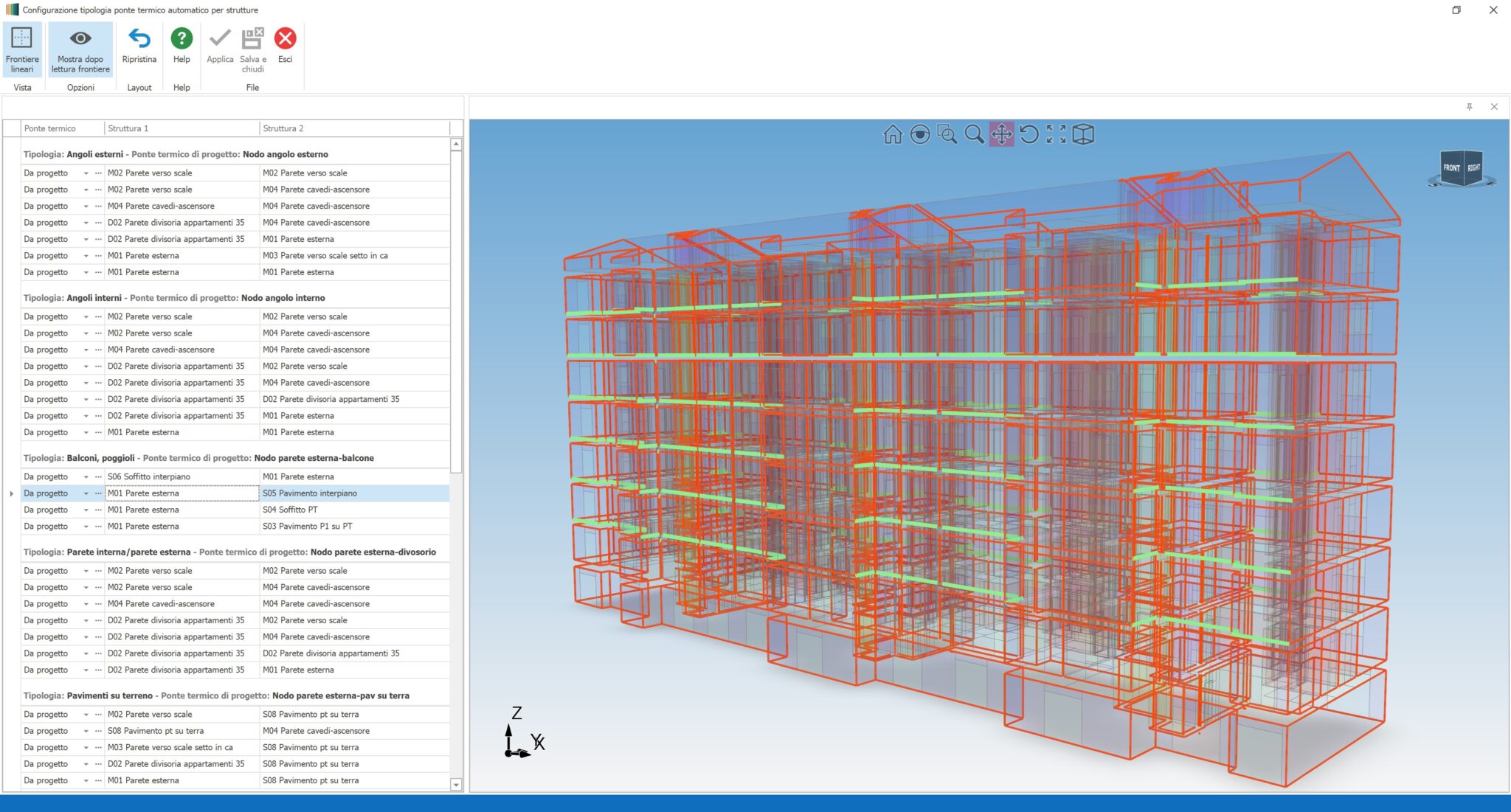
Task: Pin the 3D viewer panel
Action: tap(1469, 107)
